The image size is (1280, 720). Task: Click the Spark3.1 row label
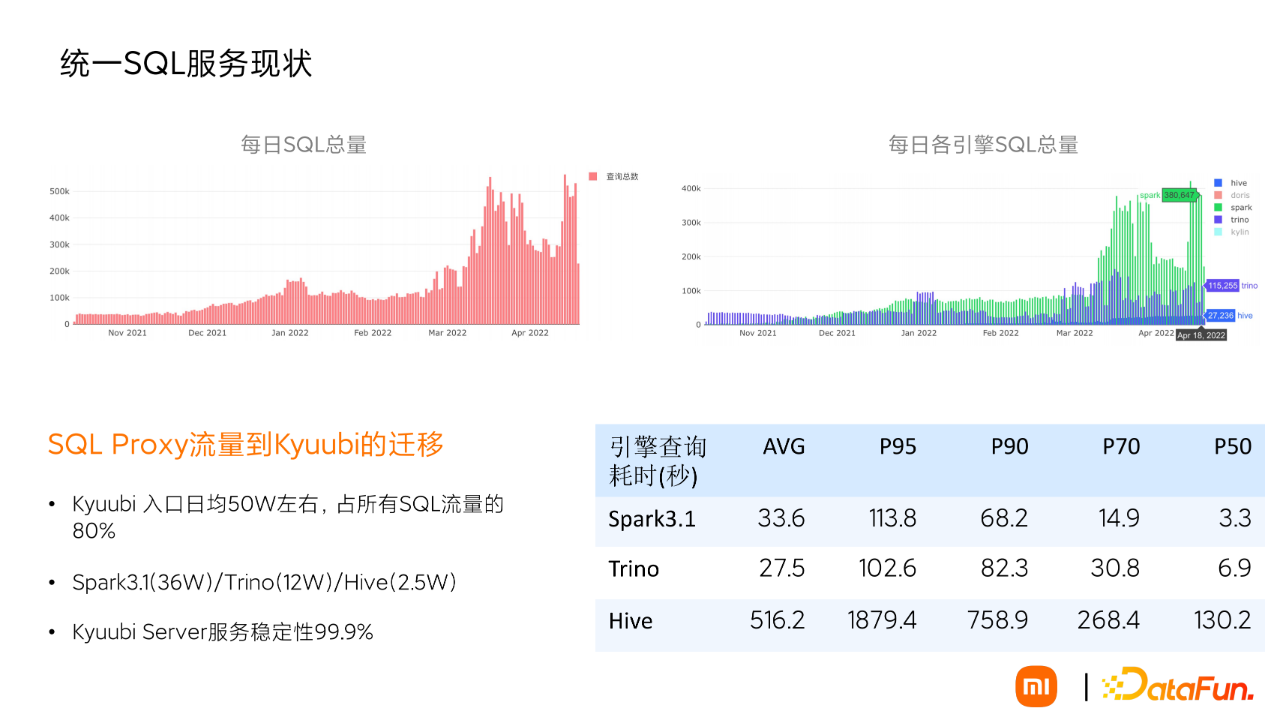click(x=652, y=520)
